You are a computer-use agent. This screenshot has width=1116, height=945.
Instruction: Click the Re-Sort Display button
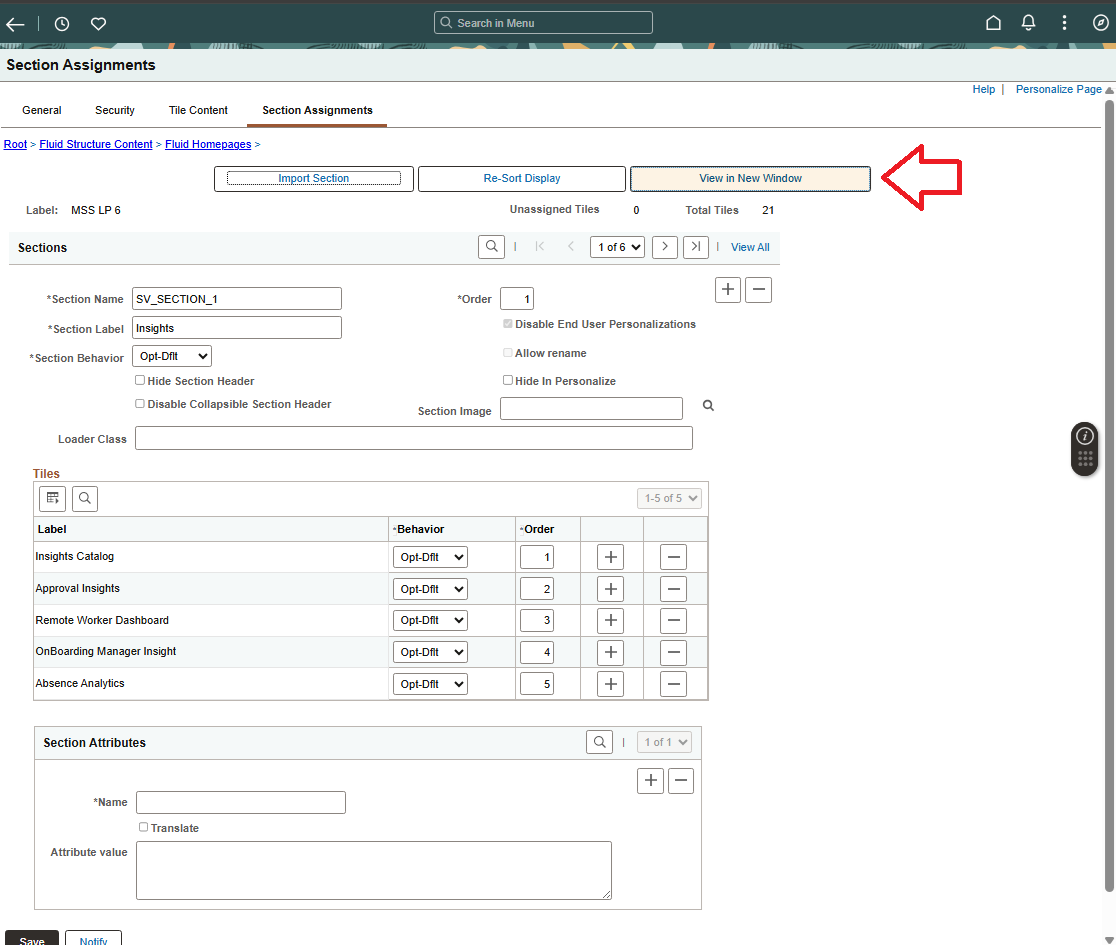click(x=521, y=178)
